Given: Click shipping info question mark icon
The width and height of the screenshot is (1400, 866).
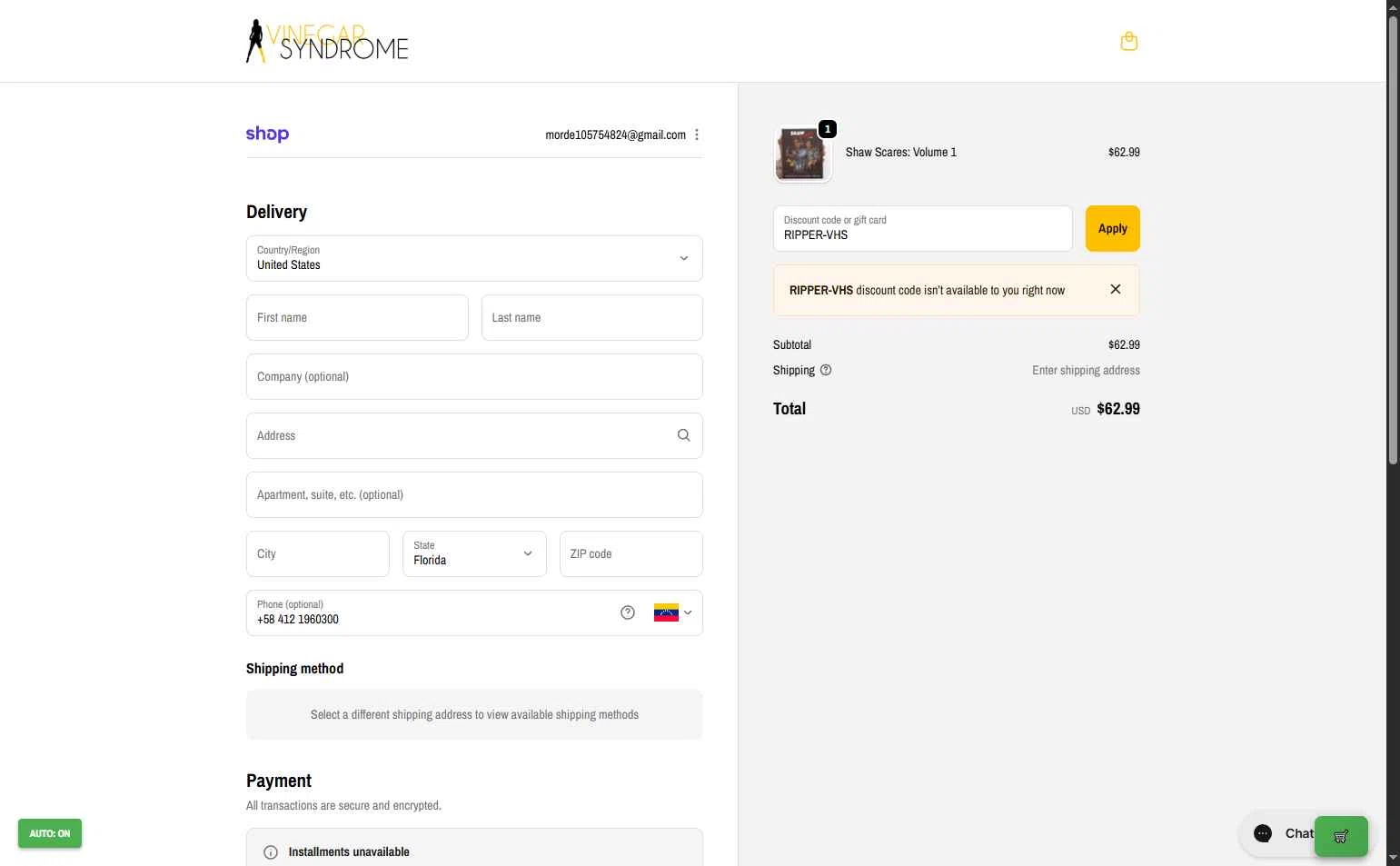Looking at the screenshot, I should (826, 370).
